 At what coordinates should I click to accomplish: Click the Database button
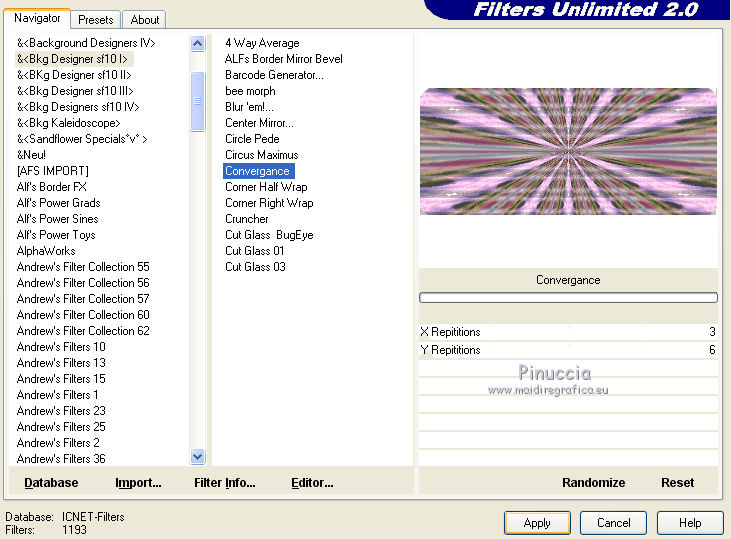(x=51, y=483)
